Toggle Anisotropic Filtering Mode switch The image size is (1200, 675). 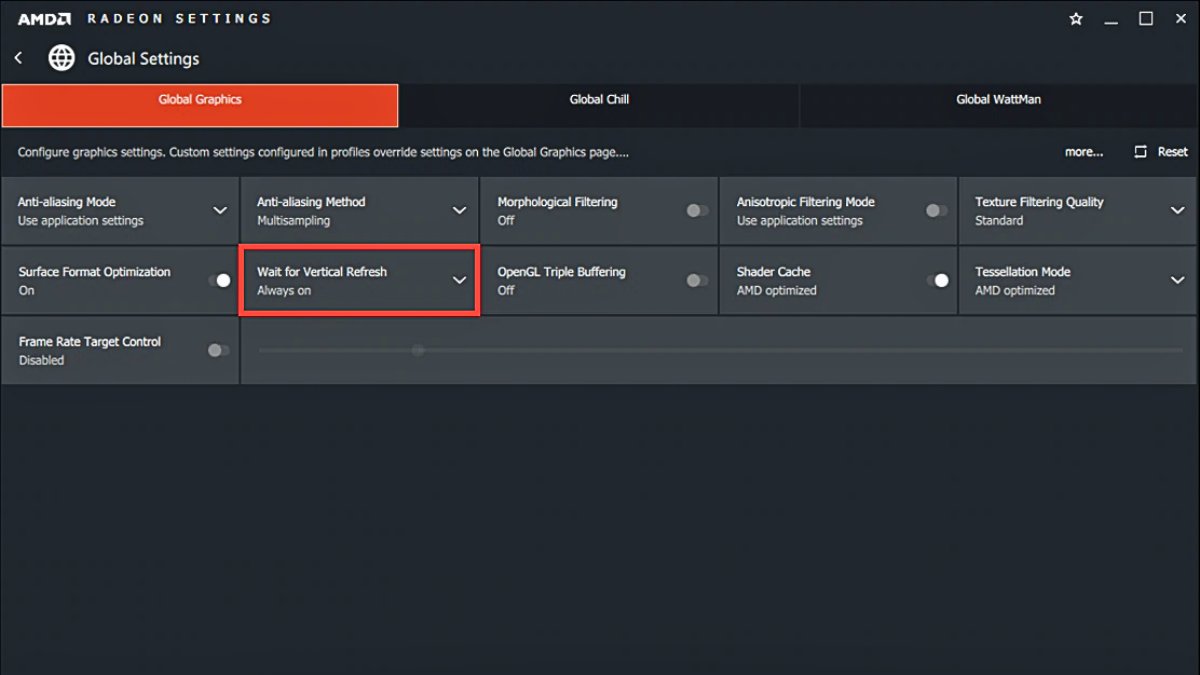click(x=937, y=210)
